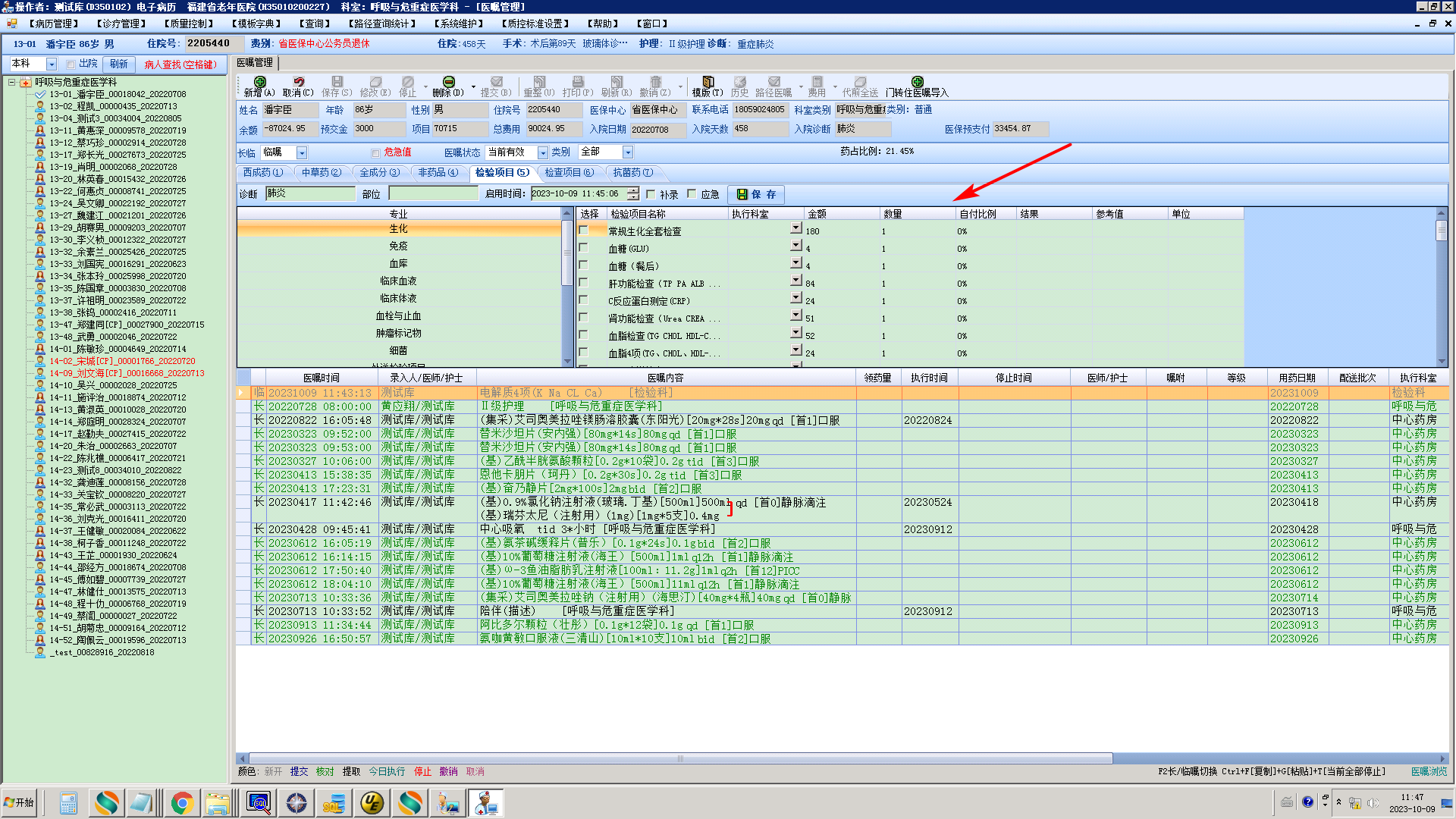Screen dimensions: 1456x819
Task: Click the 刷新 button in patient panel
Action: click(118, 64)
